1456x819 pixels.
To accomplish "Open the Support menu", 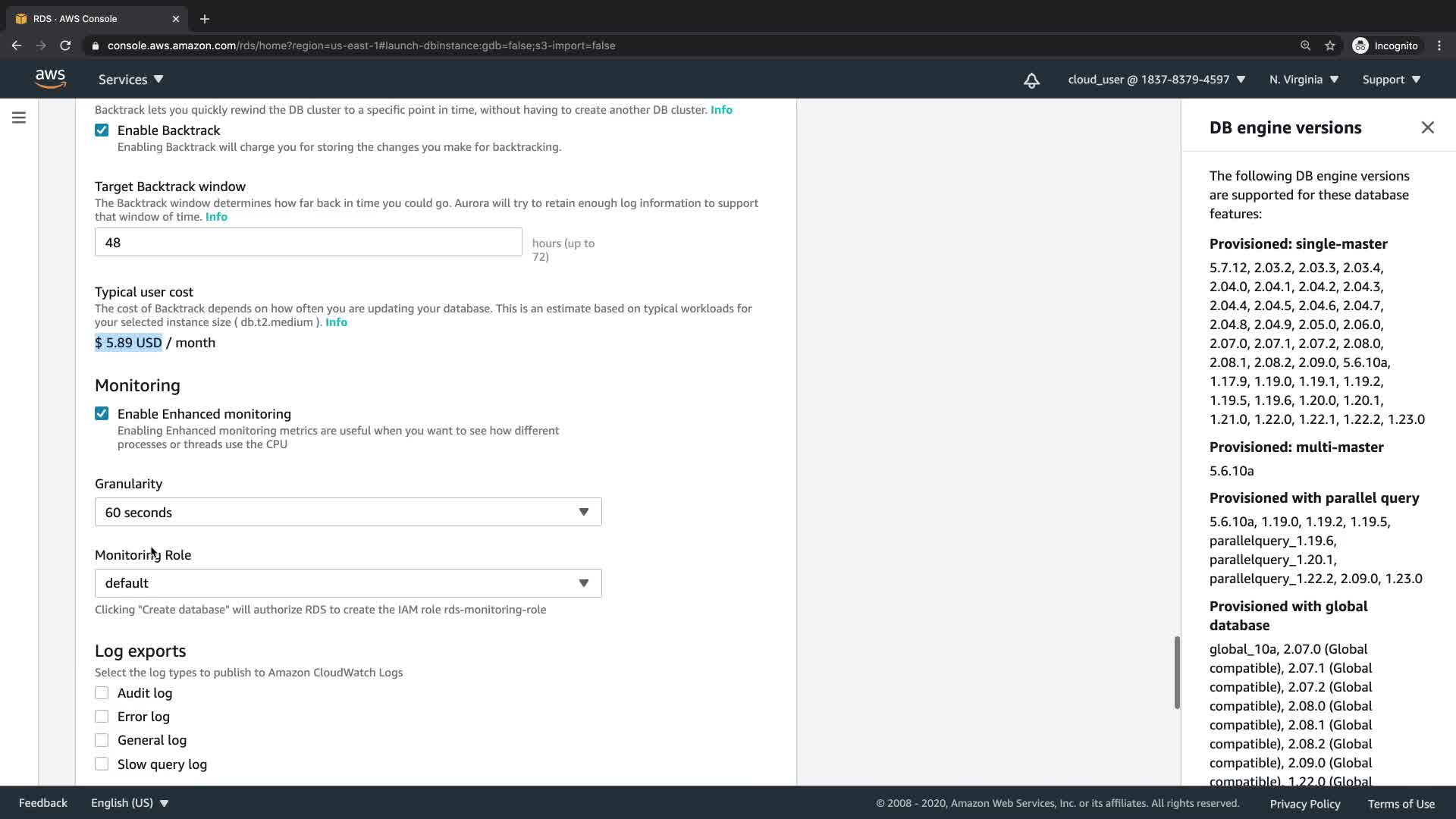I will 1391,80.
